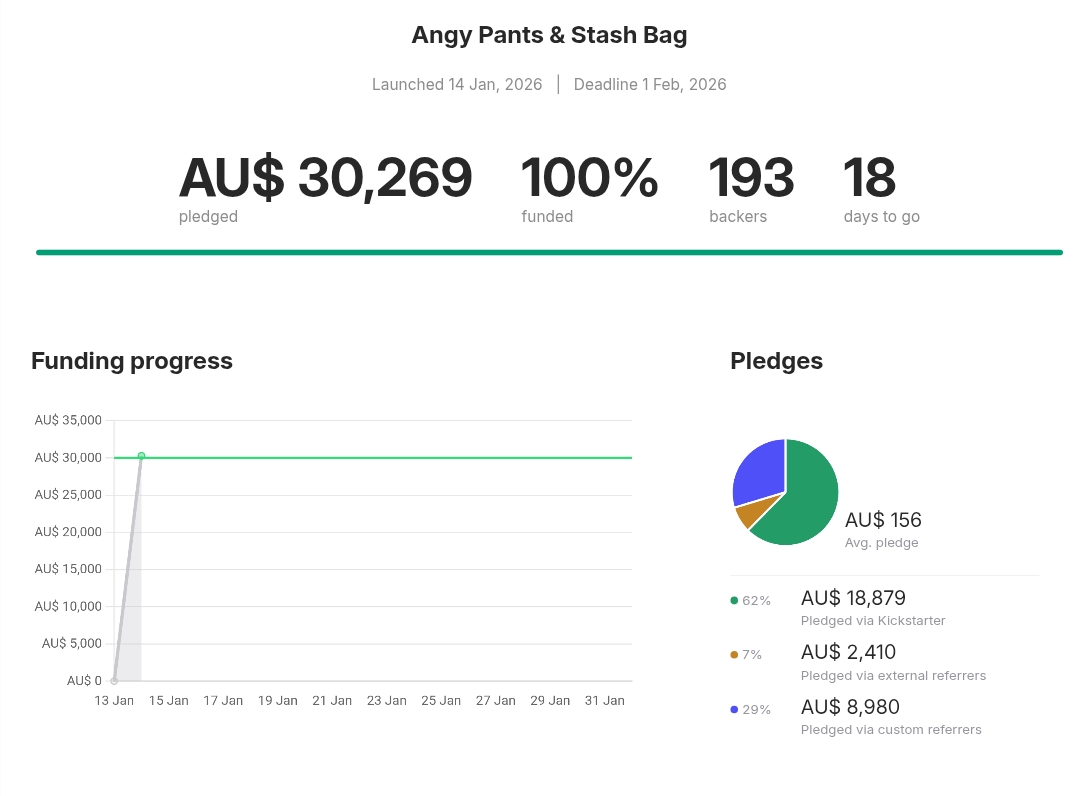Click the AU$ 18,879 Kickstarter pledge amount
The height and width of the screenshot is (796, 1080).
[853, 598]
